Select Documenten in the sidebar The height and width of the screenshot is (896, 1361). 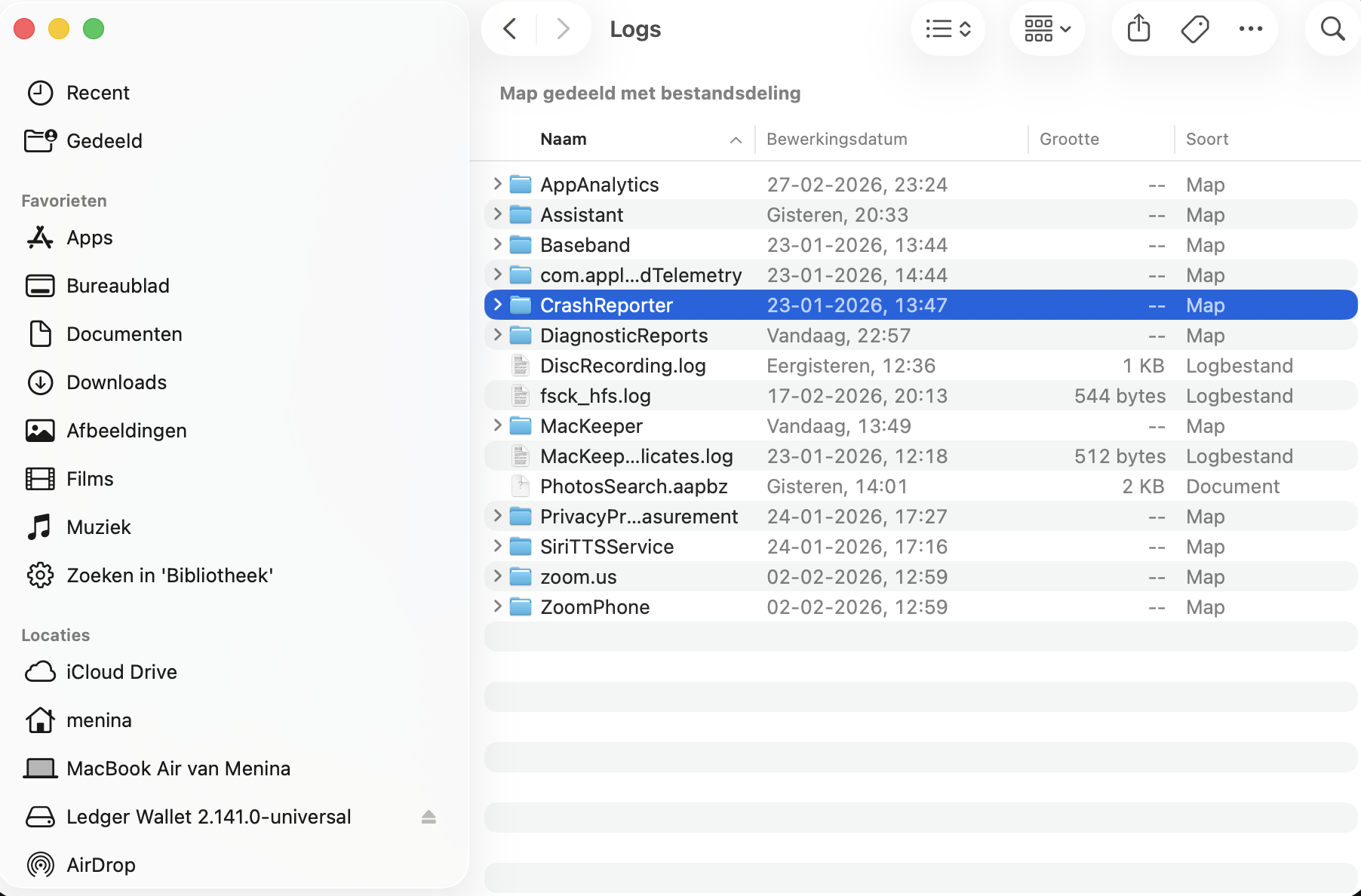tap(124, 334)
